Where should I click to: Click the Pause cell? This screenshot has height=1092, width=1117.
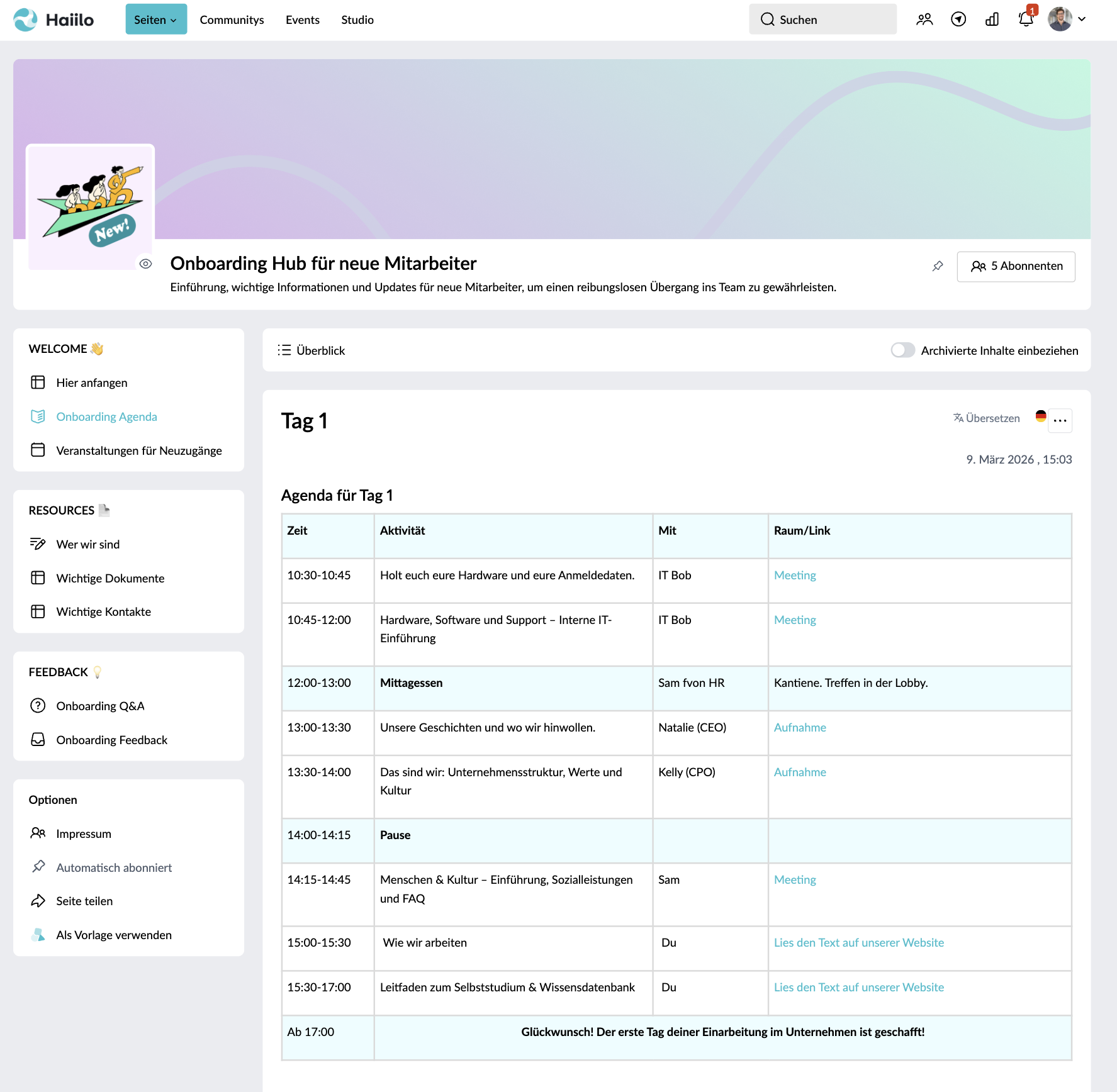(513, 840)
